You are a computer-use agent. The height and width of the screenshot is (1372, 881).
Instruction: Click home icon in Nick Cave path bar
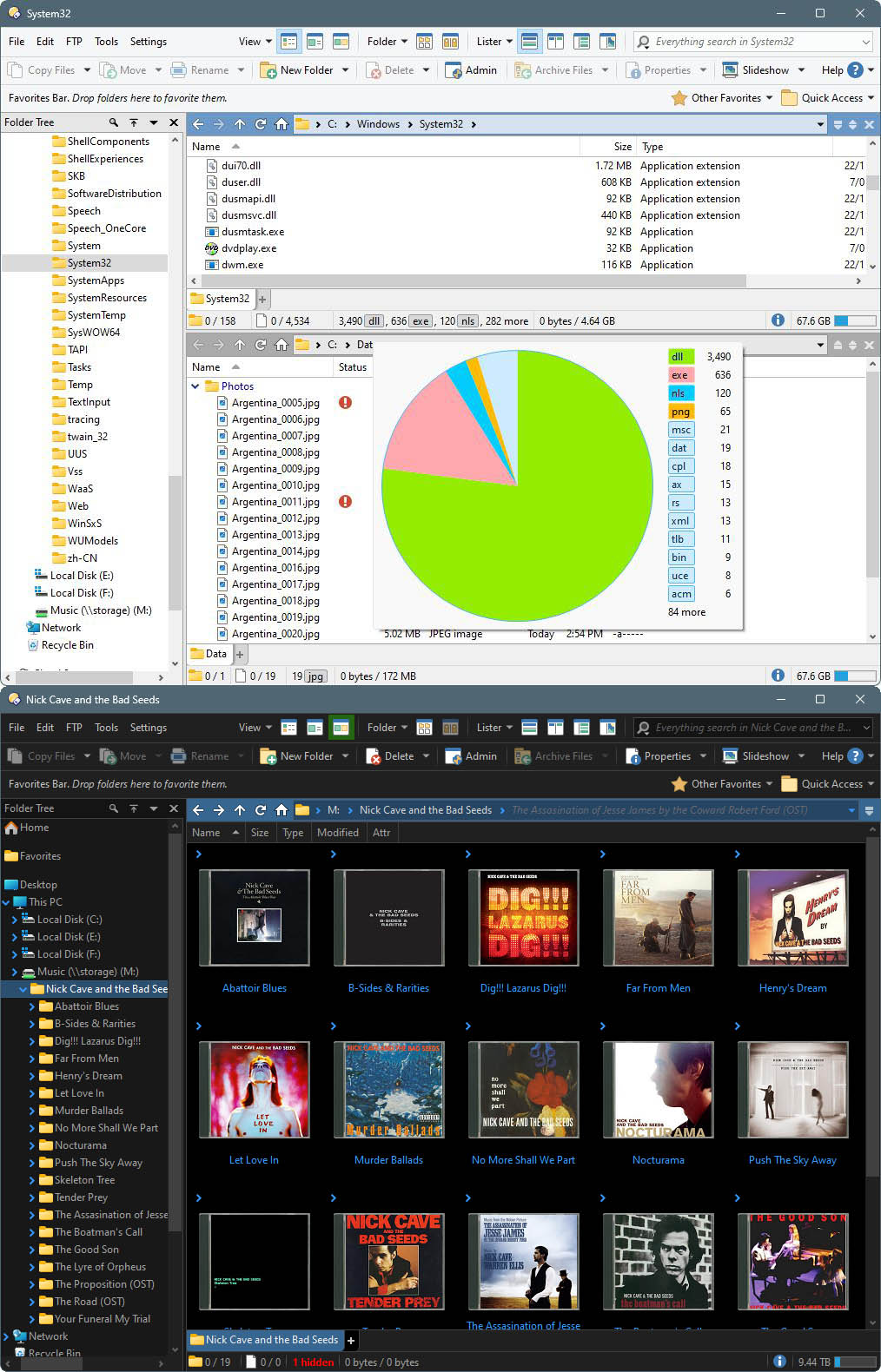282,810
